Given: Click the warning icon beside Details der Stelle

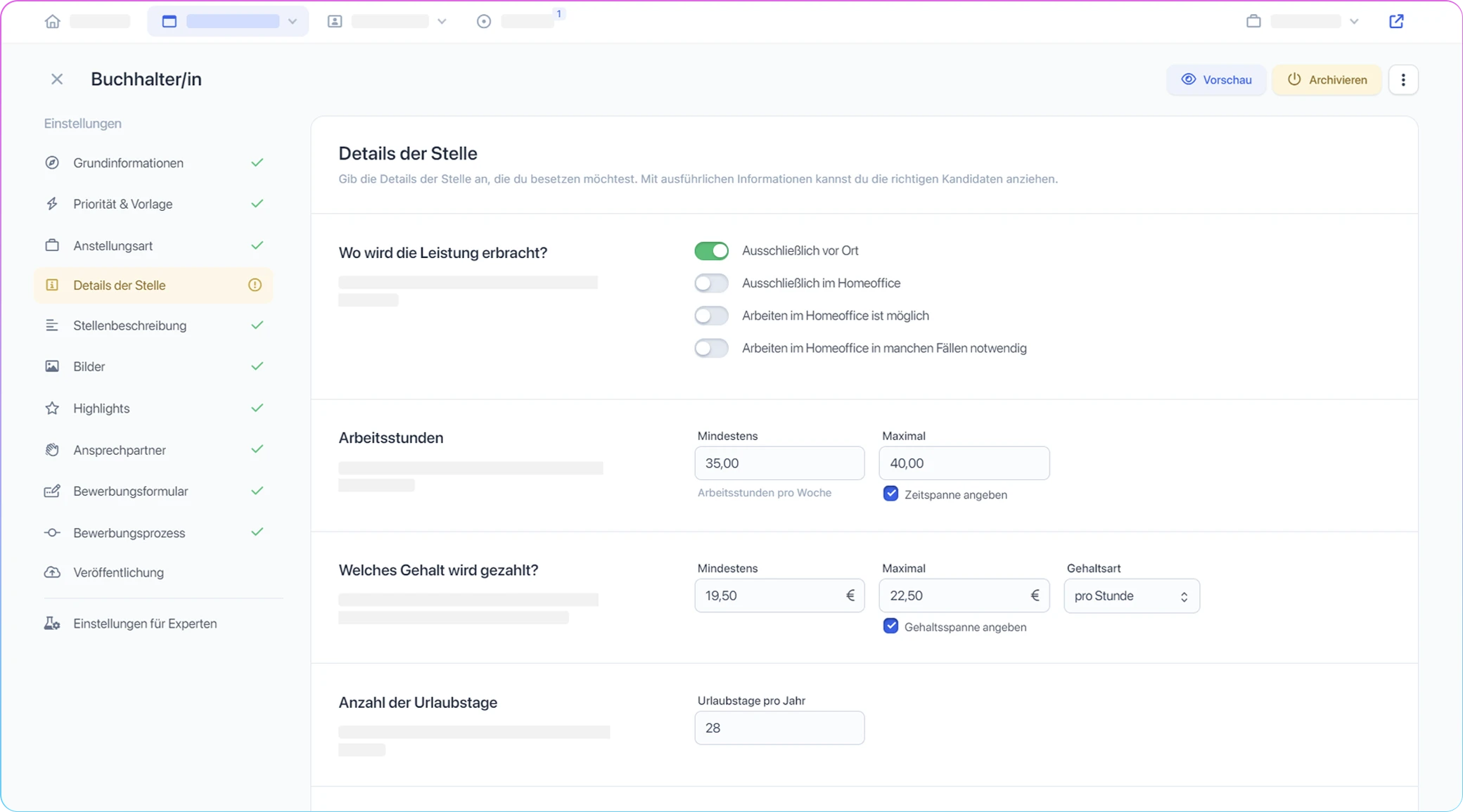Looking at the screenshot, I should tap(255, 285).
